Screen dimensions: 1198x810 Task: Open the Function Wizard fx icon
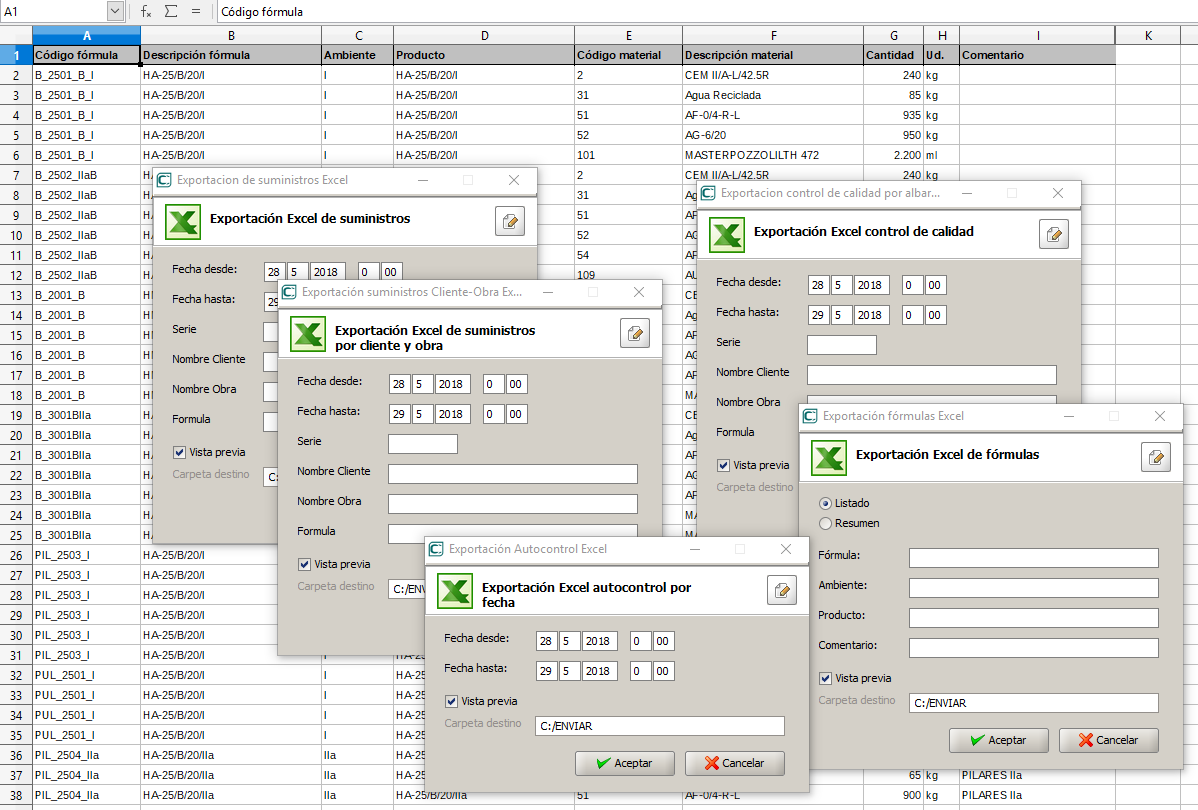click(x=146, y=11)
